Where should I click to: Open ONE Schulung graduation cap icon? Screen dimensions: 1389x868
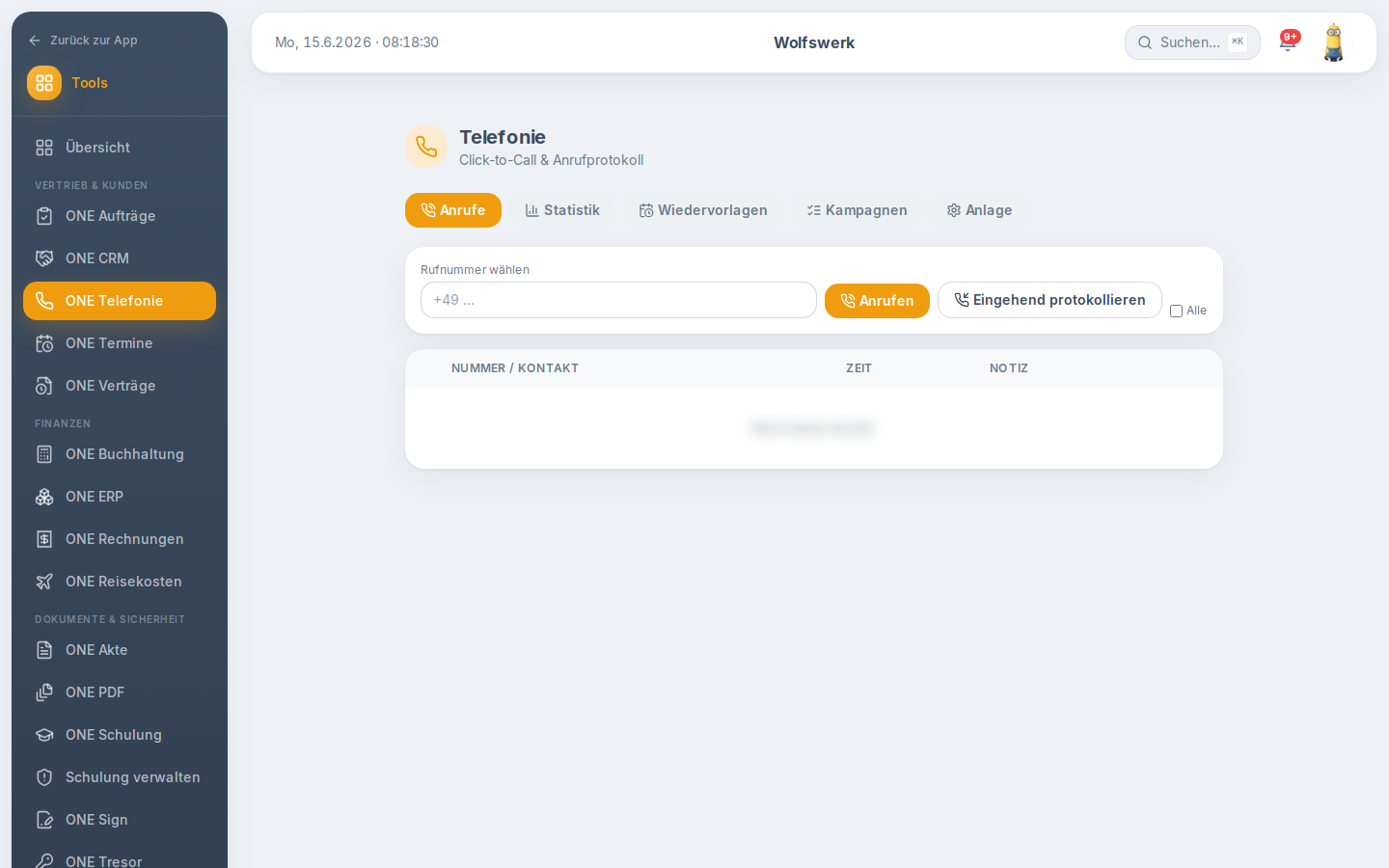pos(44,735)
